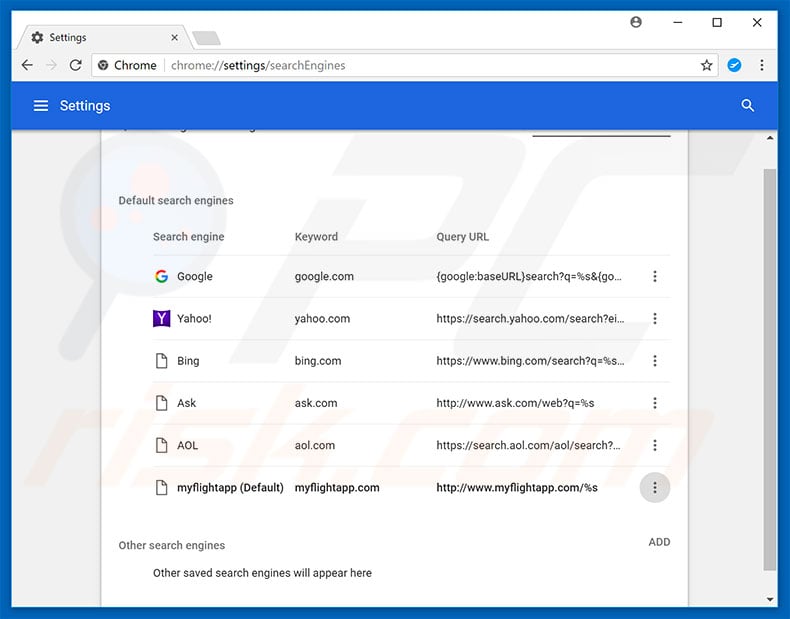This screenshot has height=619, width=790.
Task: Open the Chrome profile avatar
Action: pyautogui.click(x=636, y=22)
